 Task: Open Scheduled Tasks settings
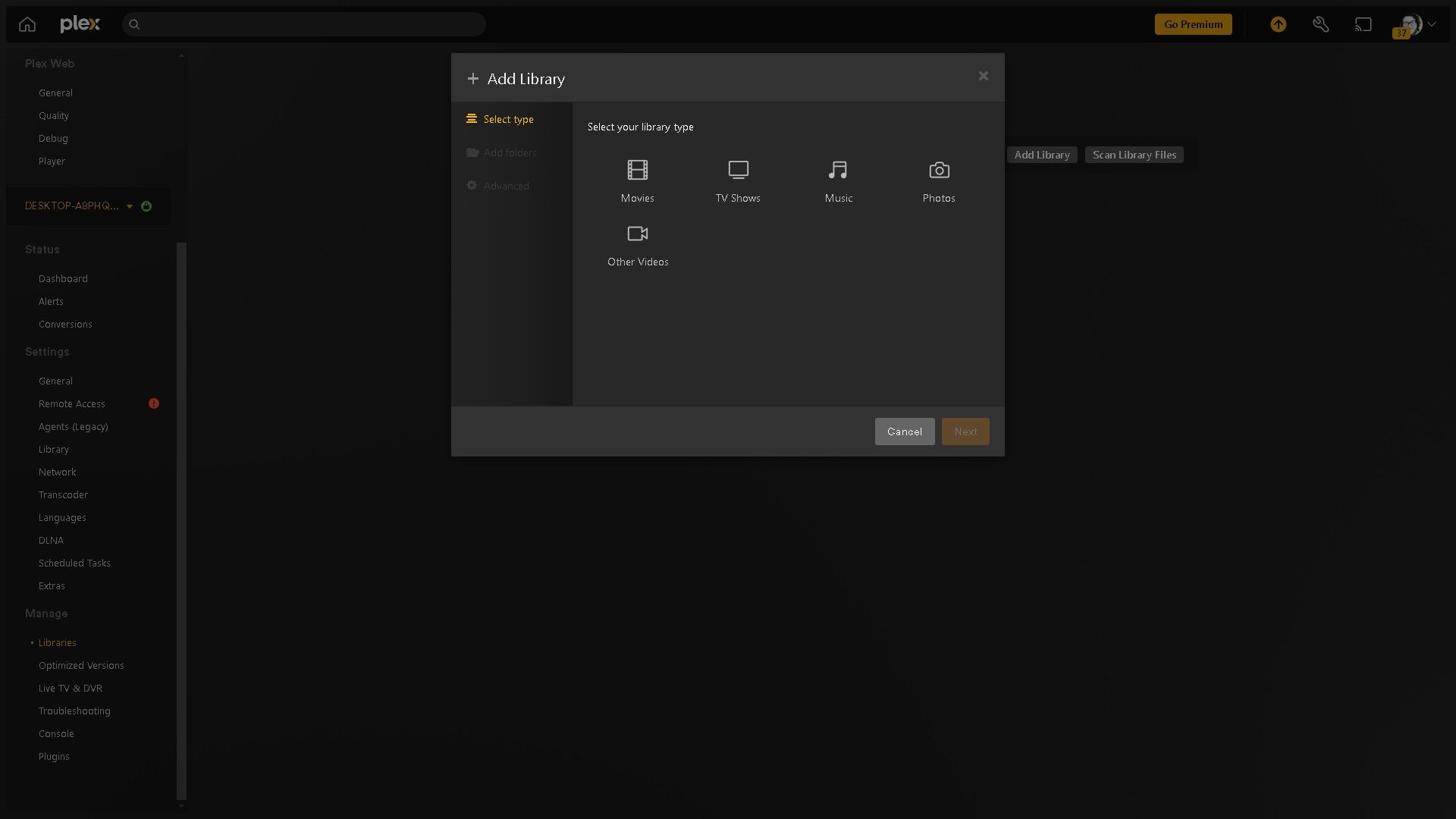coord(74,563)
